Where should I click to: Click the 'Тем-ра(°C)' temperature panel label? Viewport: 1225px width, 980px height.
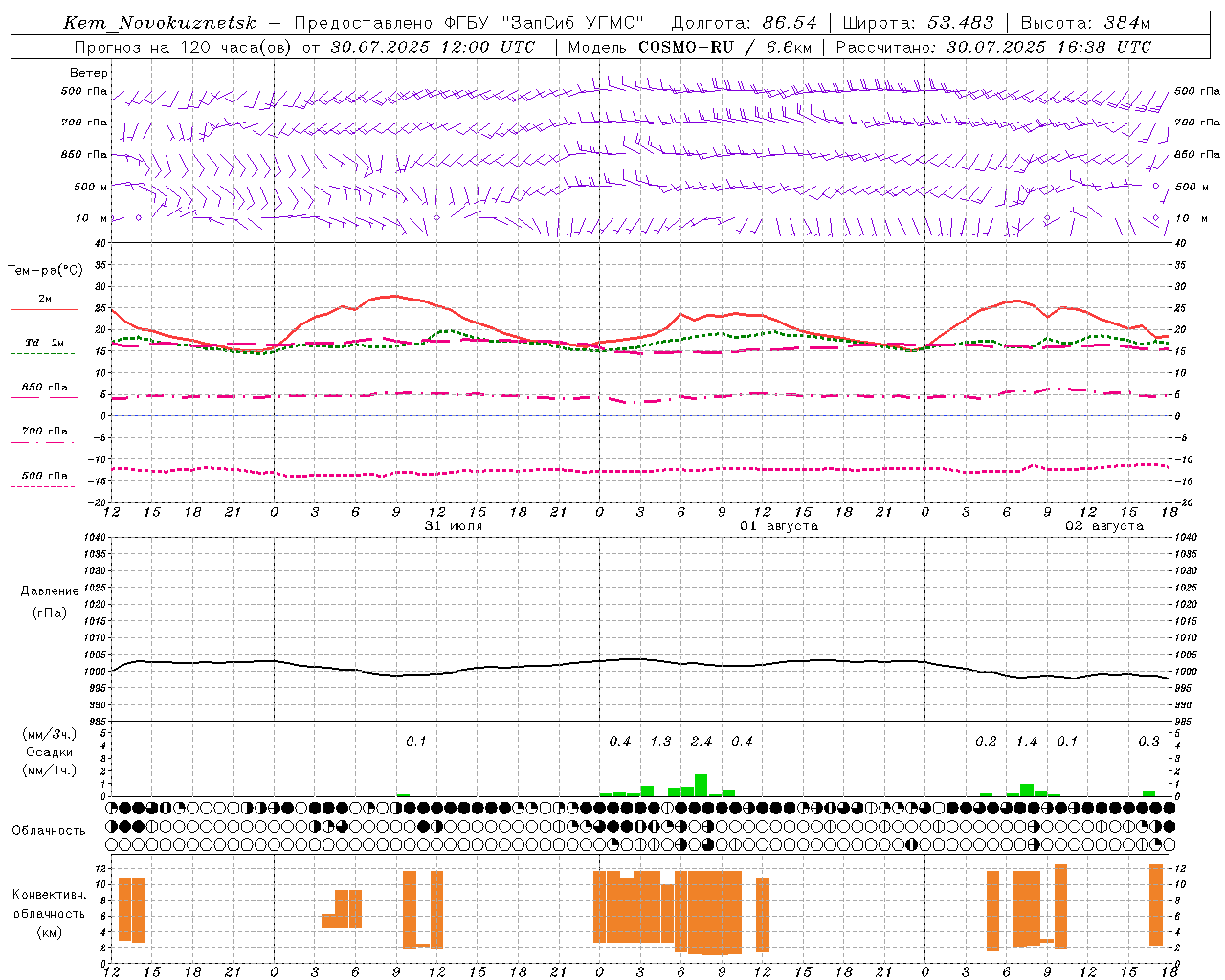(45, 271)
